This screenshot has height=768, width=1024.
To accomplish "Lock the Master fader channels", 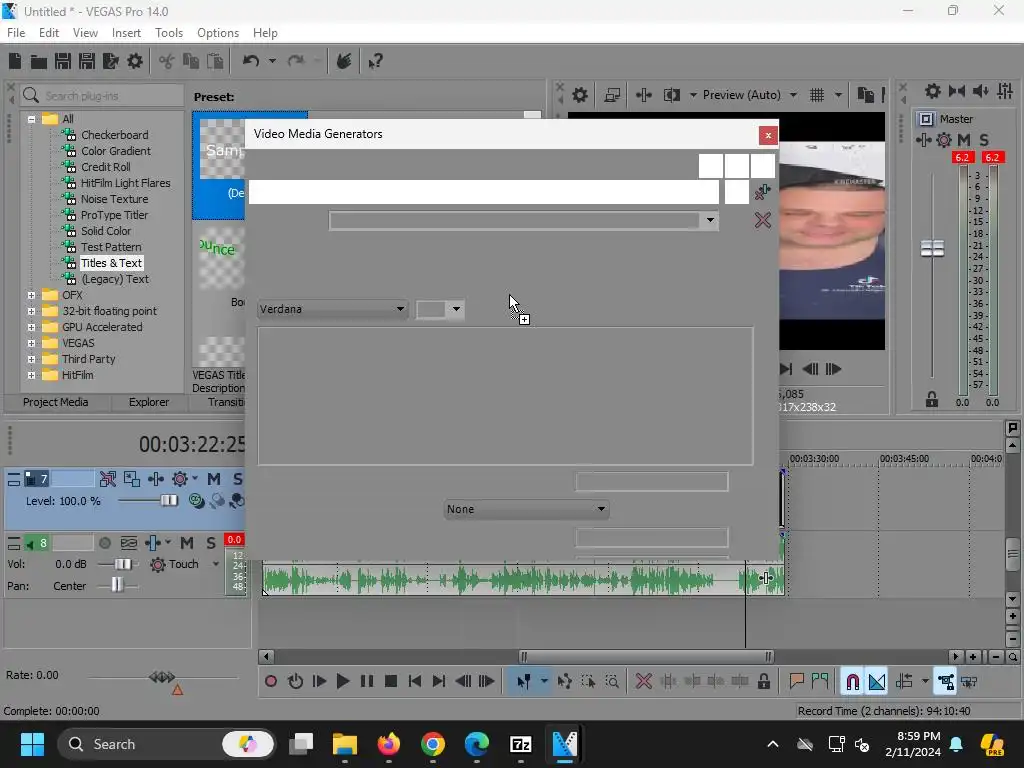I will point(932,400).
